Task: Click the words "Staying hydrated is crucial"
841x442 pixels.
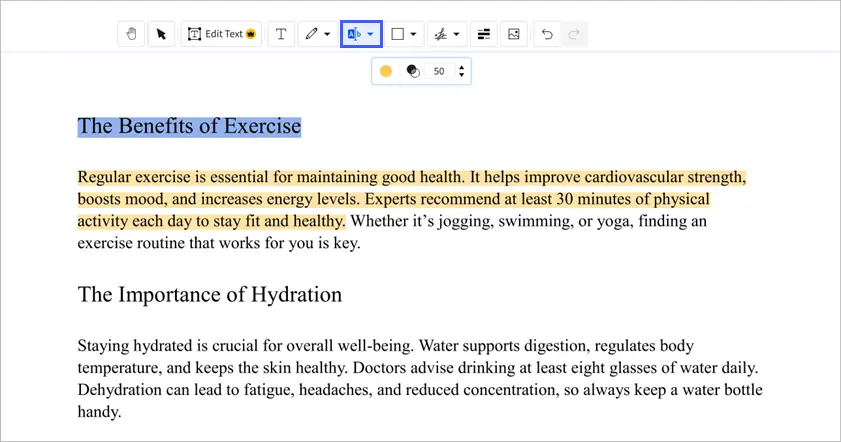Action: (x=168, y=346)
